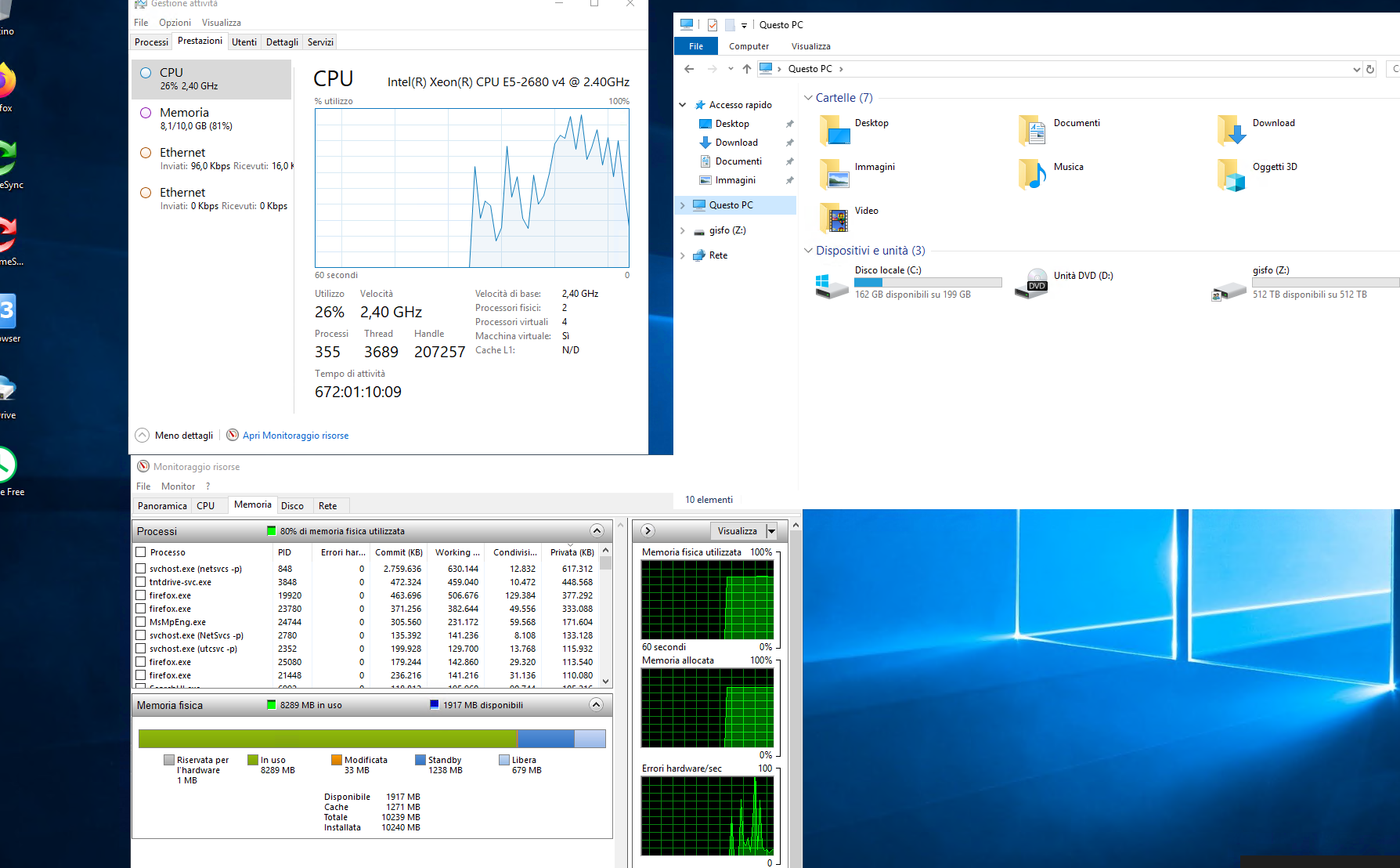Click the up arrow navigation icon

[x=747, y=69]
